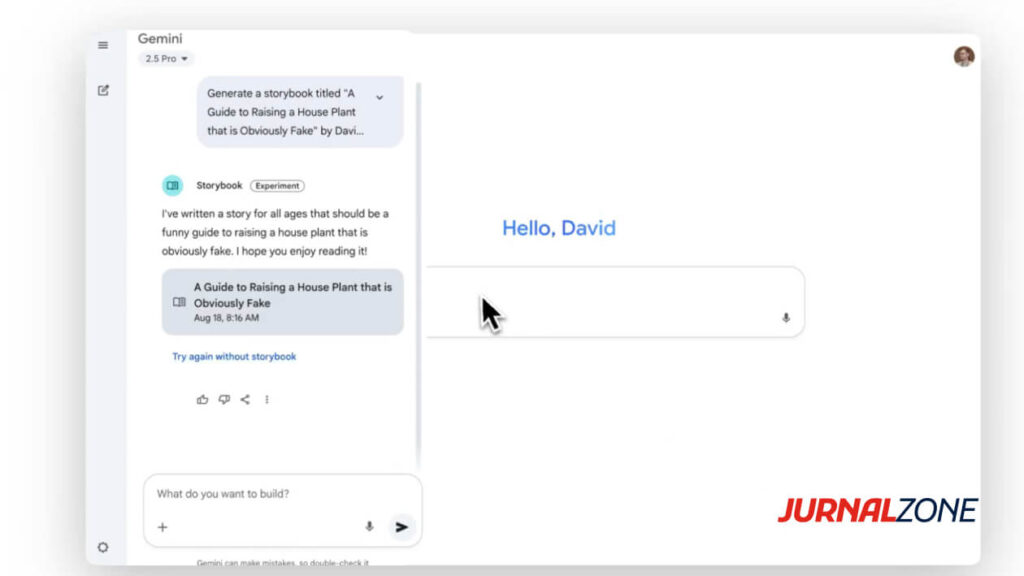Share the Storybook response

245,400
